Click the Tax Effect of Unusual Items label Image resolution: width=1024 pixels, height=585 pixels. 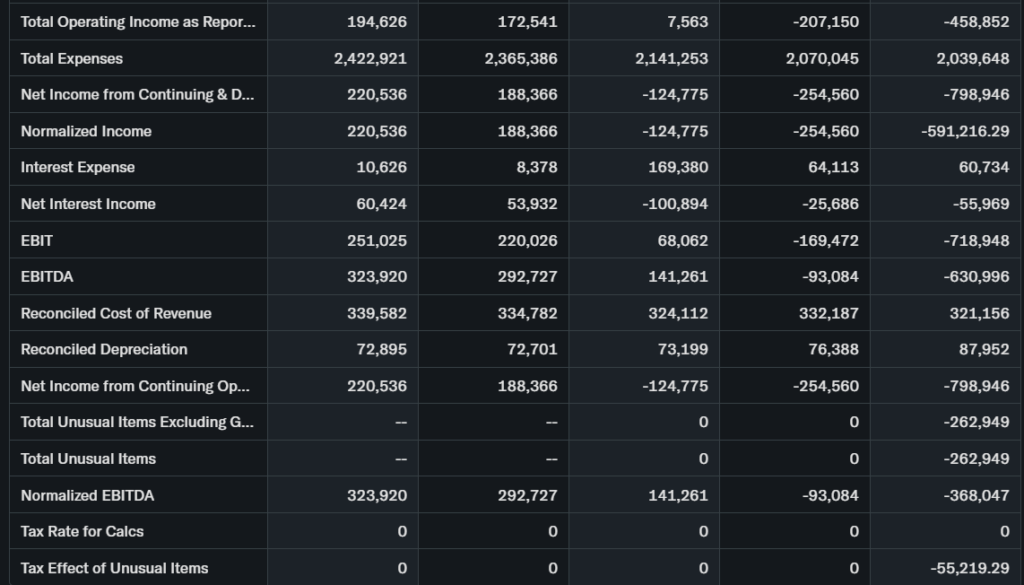point(114,568)
